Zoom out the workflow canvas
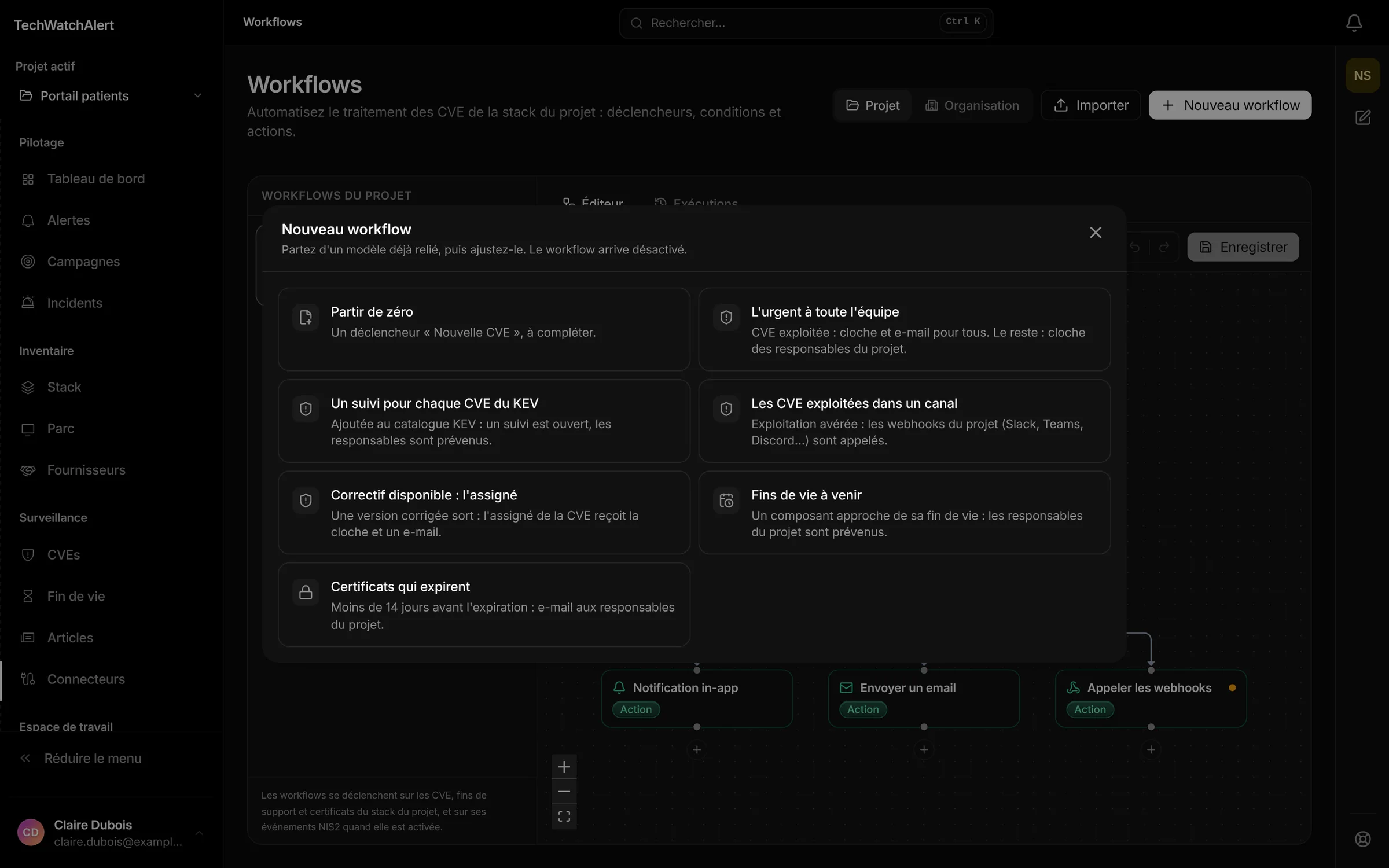This screenshot has width=1389, height=868. (564, 791)
